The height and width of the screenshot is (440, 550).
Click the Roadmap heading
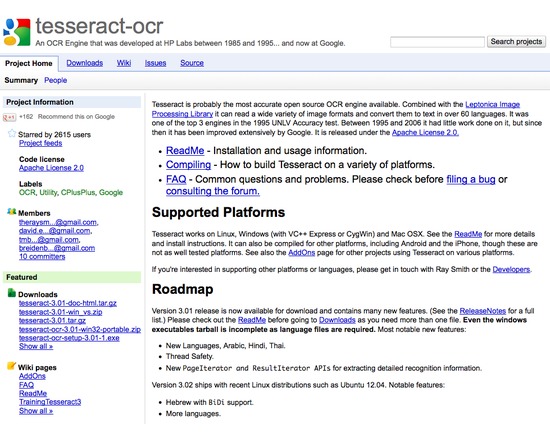tap(182, 289)
